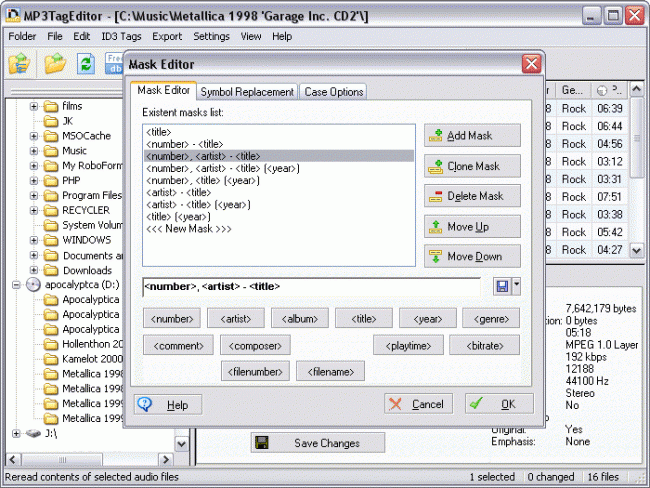Image resolution: width=650 pixels, height=488 pixels.
Task: Select '<number>, <title> (<year>)' mask entry
Action: coord(279,180)
